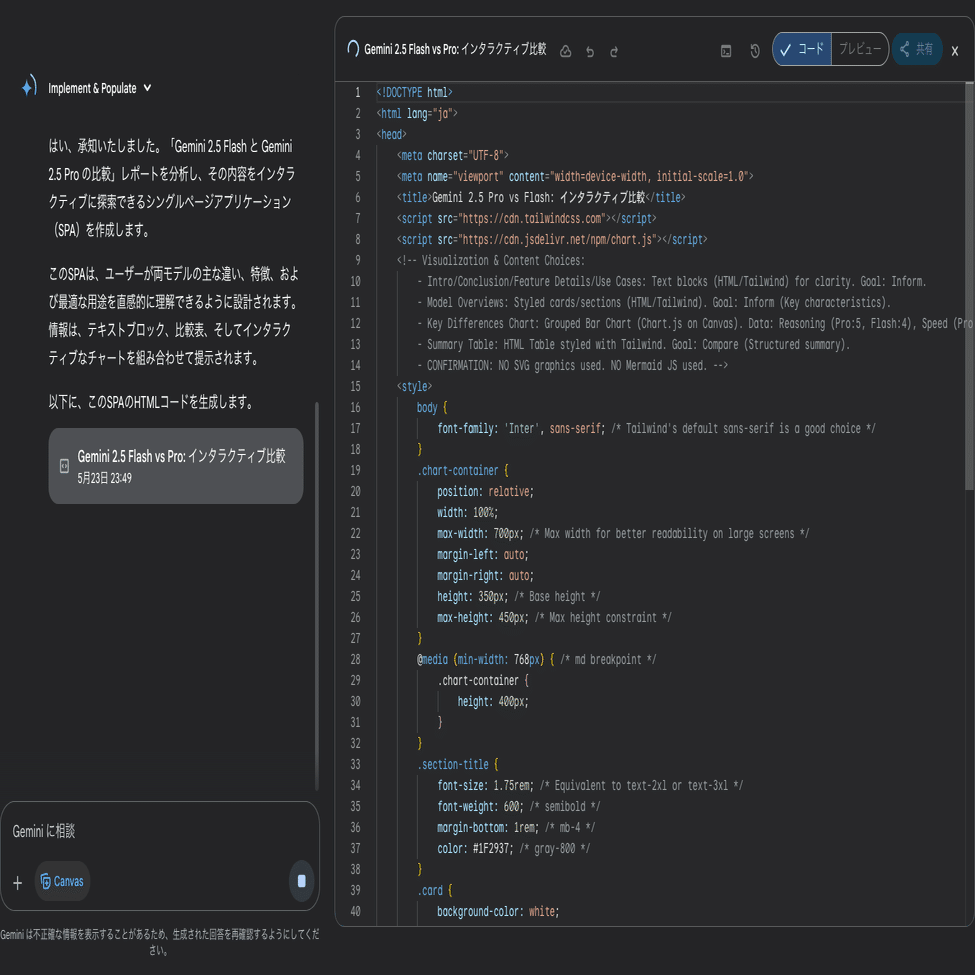Click the cloud save status icon
This screenshot has height=975, width=975.
pyautogui.click(x=565, y=52)
